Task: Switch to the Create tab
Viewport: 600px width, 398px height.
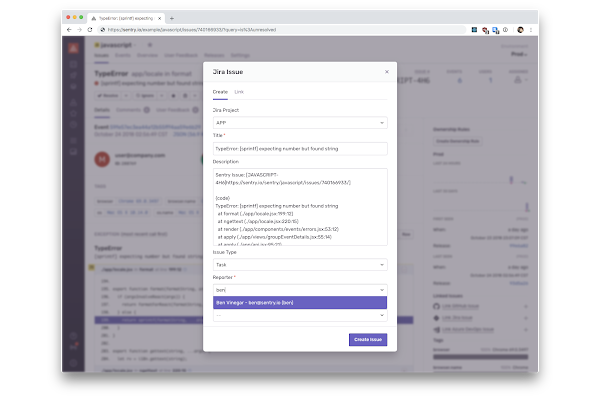Action: 220,92
